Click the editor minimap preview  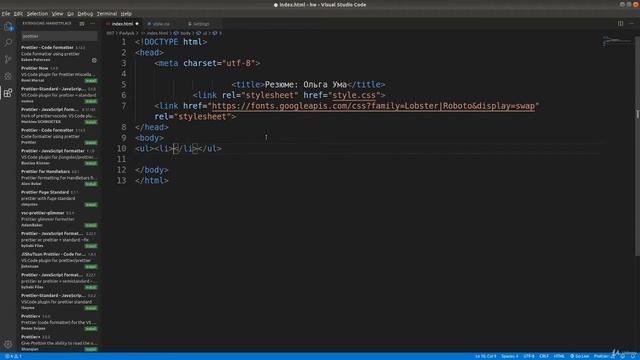(617, 41)
